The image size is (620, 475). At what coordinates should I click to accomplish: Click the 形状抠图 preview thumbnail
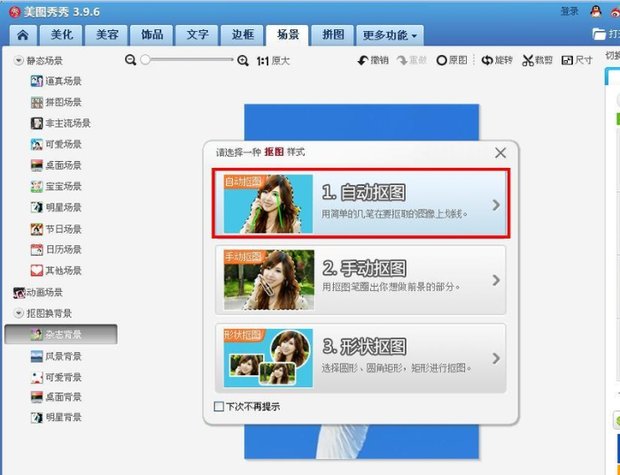268,358
